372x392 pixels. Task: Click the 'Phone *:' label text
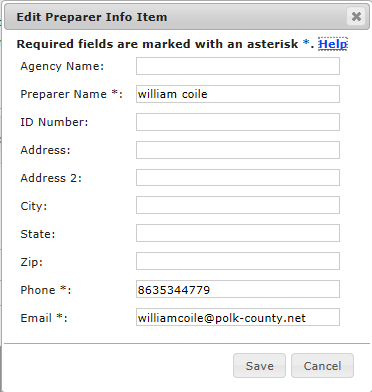[x=46, y=290]
